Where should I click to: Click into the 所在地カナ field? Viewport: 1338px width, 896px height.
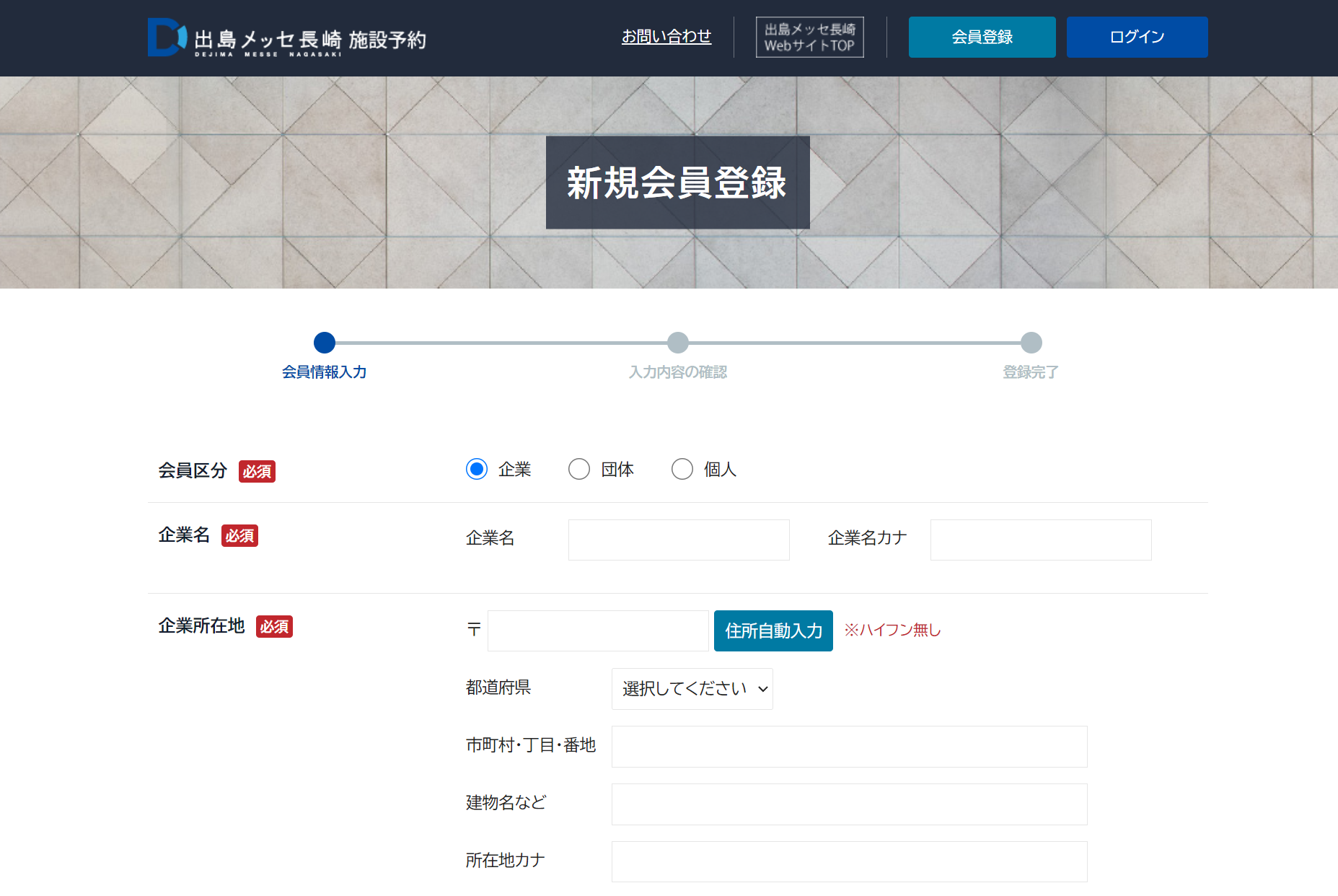pos(849,861)
